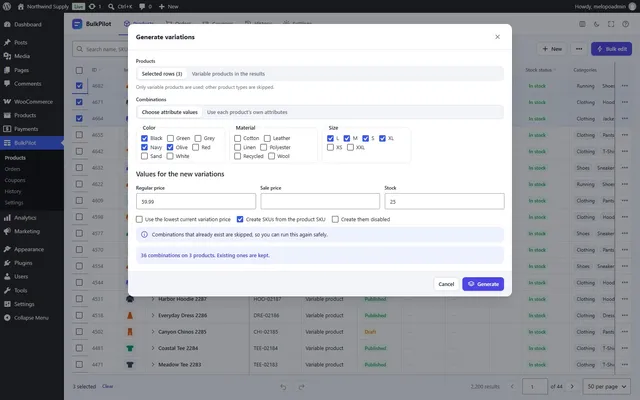Check the Cotton material checkbox
Screen dimensions: 640x400
click(238, 138)
